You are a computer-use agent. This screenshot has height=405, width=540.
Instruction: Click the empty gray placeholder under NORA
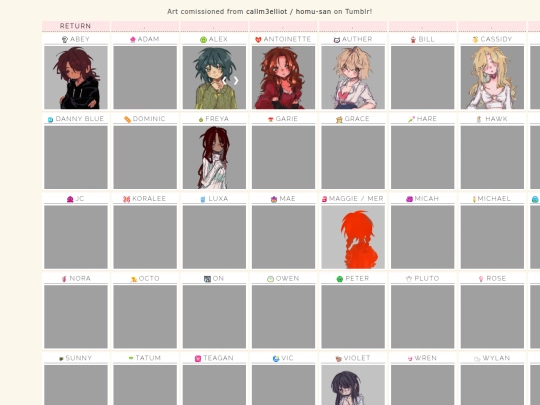point(76,317)
